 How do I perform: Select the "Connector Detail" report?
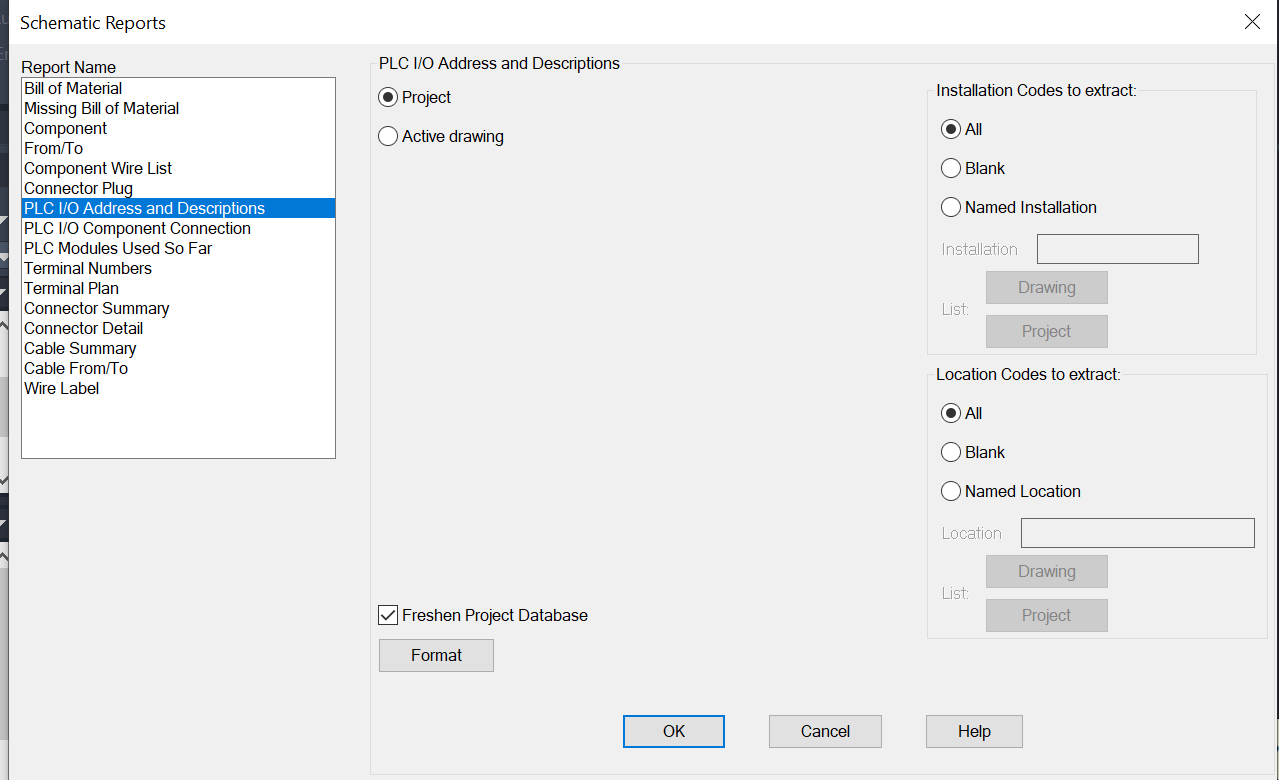click(83, 328)
